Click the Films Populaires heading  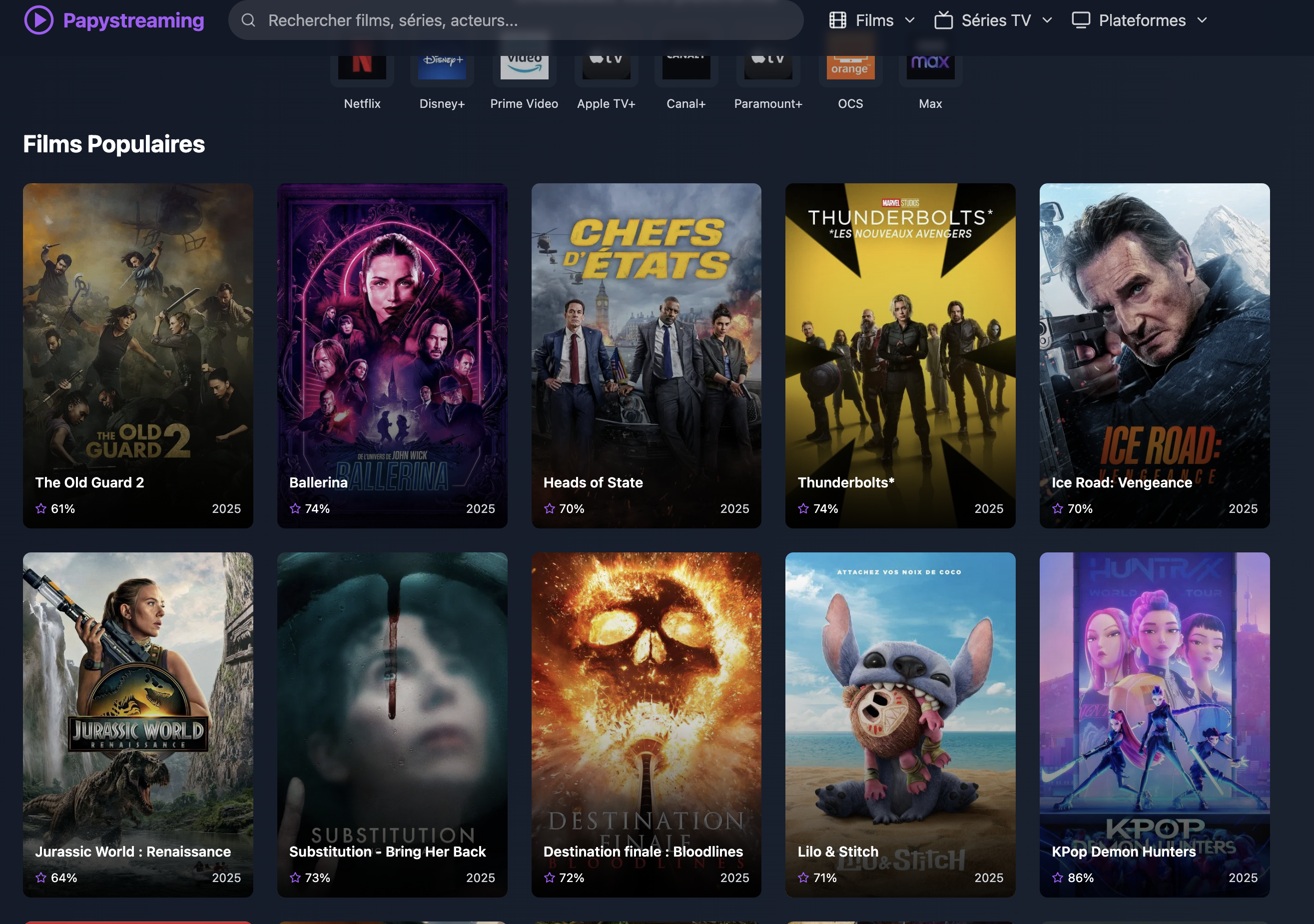click(x=114, y=144)
